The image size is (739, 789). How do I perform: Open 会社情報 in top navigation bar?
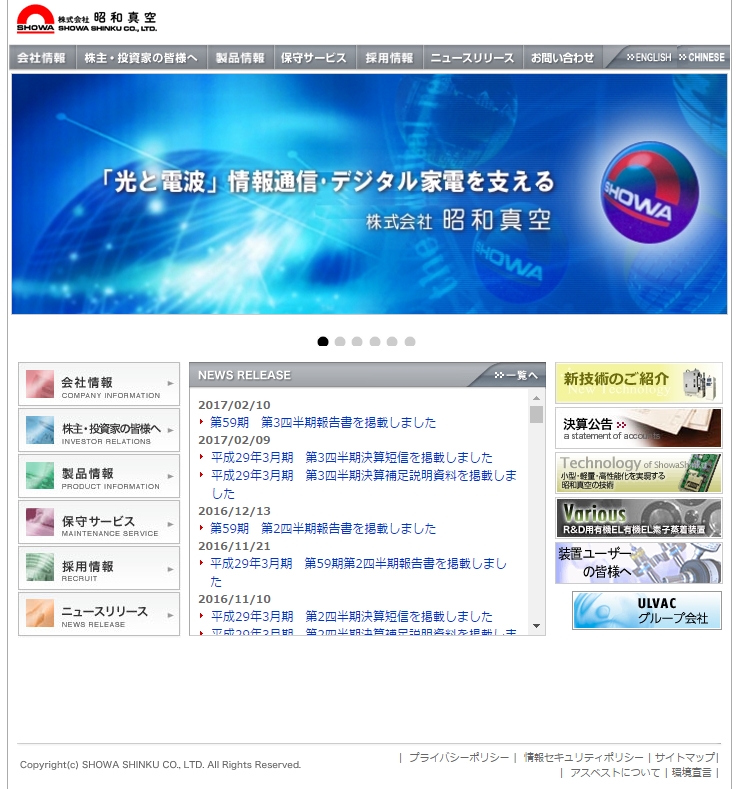42,58
